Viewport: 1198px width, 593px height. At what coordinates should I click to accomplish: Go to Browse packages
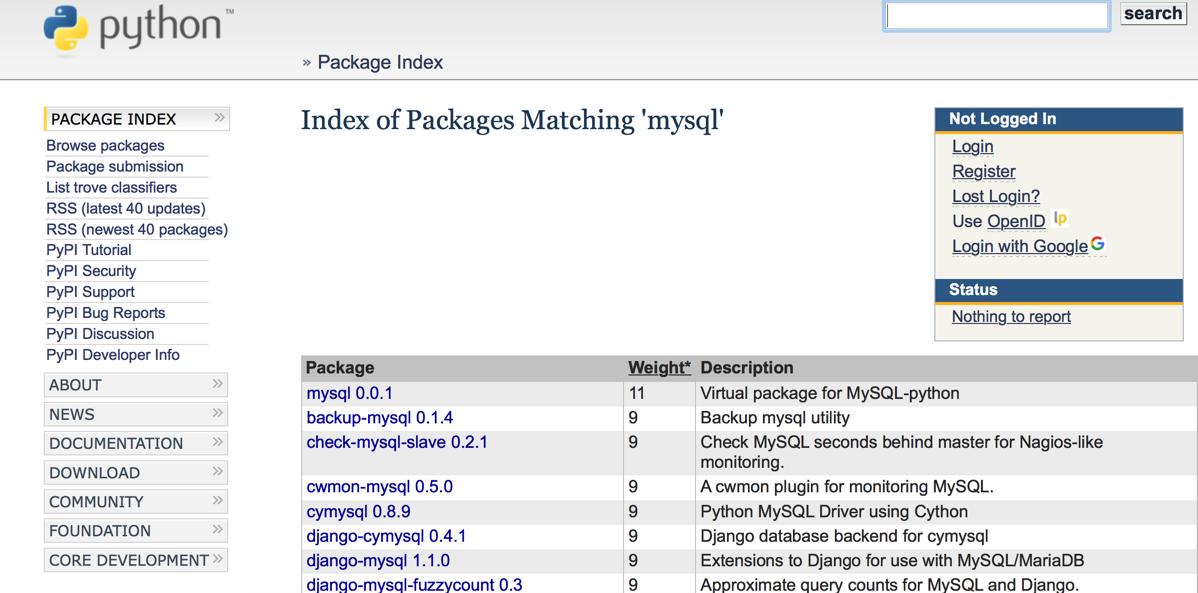[105, 145]
